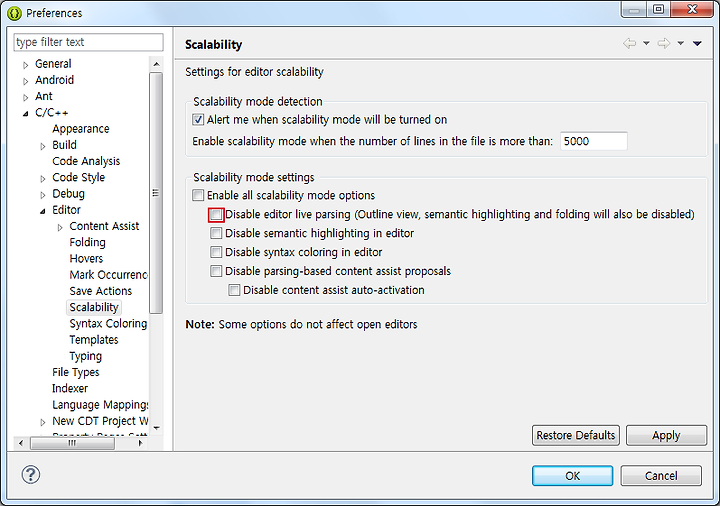
Task: Expand the General tree node
Action: click(26, 65)
